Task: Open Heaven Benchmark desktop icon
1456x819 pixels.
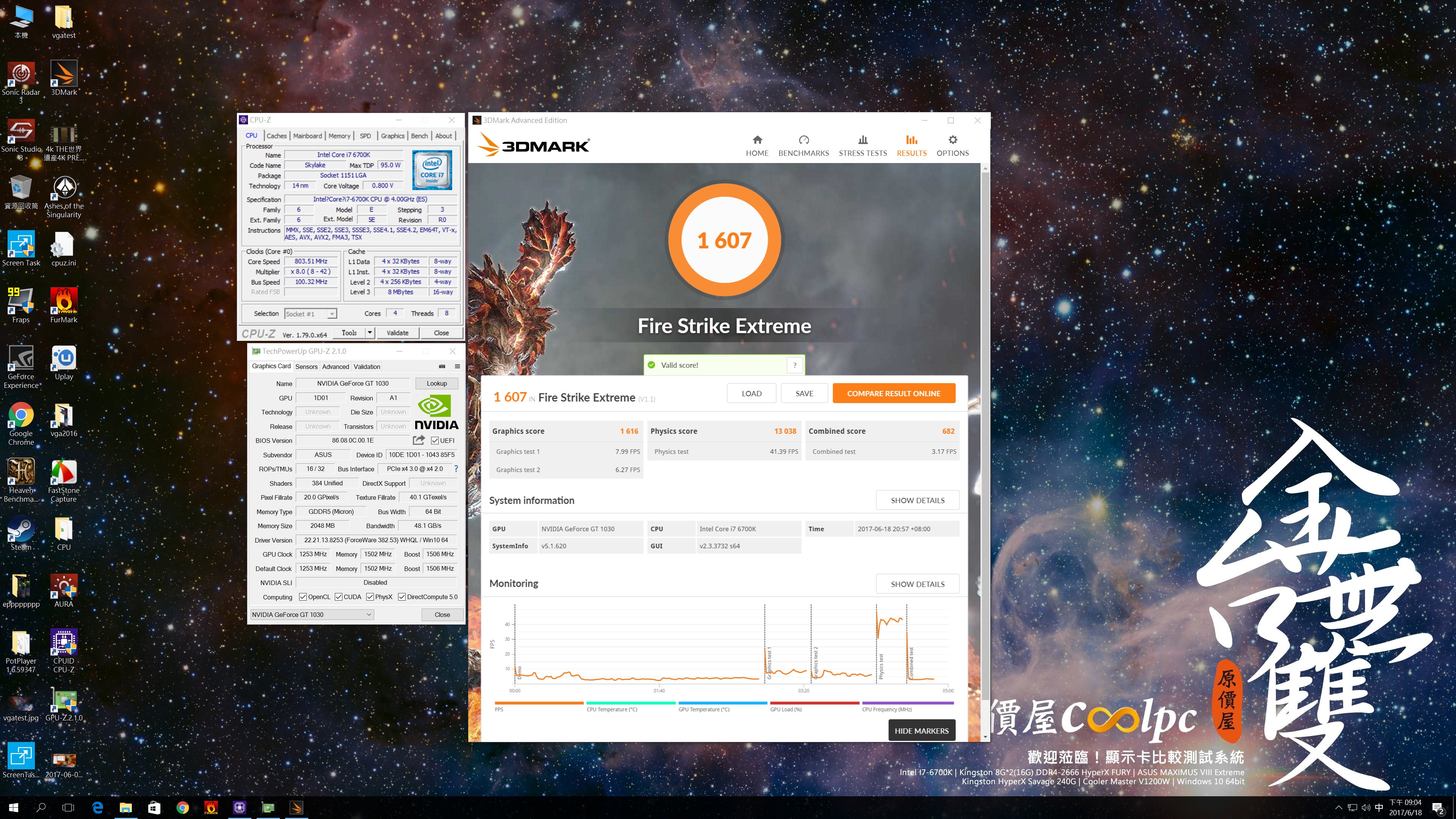Action: pos(21,480)
